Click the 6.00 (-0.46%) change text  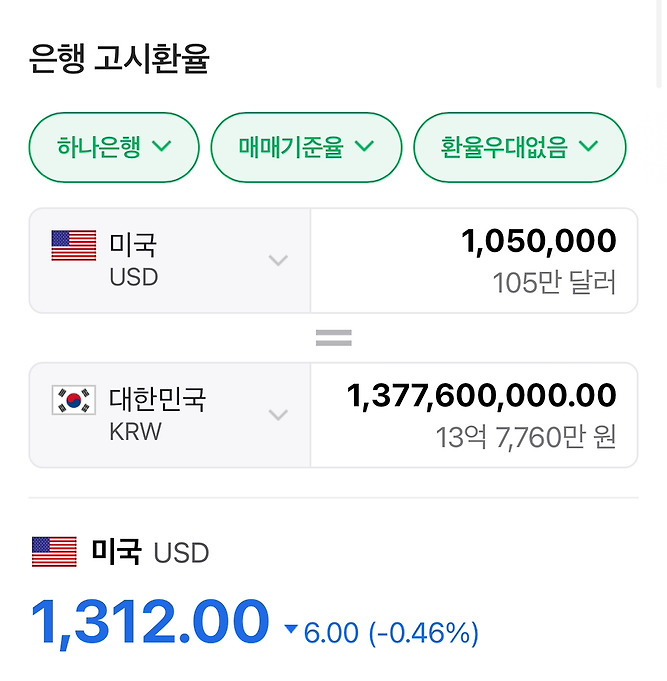click(x=391, y=633)
